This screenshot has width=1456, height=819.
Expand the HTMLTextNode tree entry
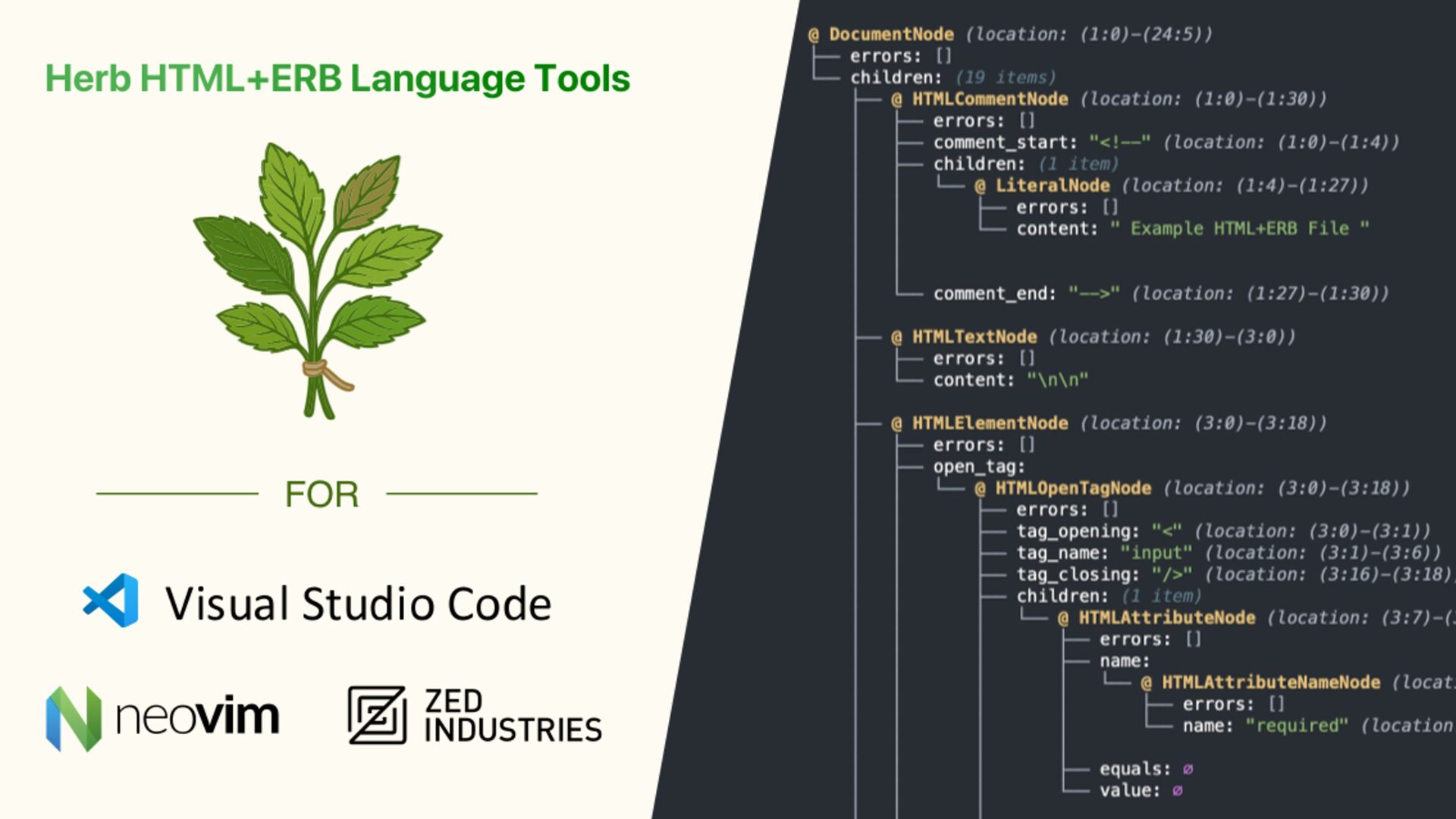click(974, 337)
